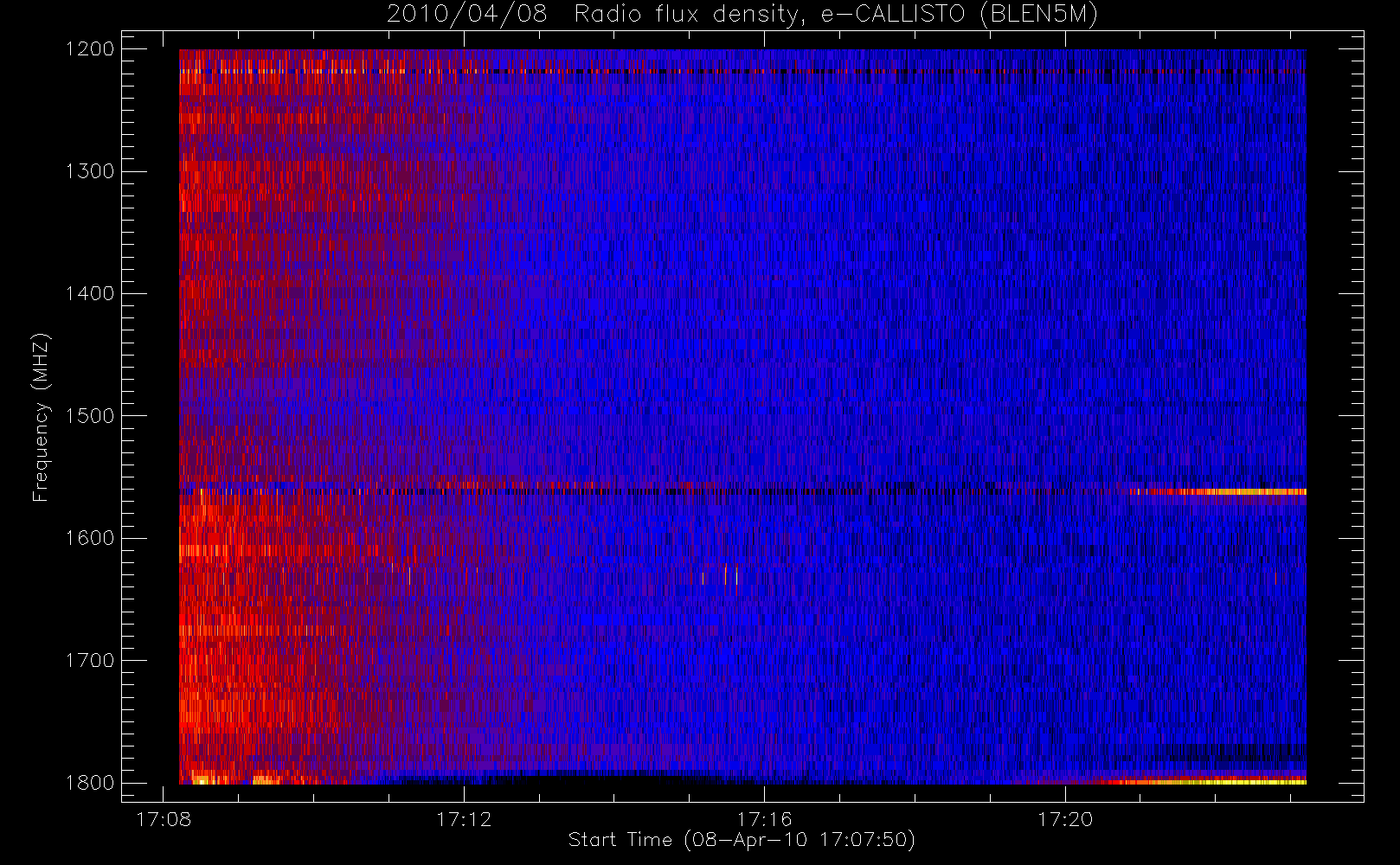This screenshot has width=1400, height=865.
Task: Select the plot title mentioning e-CALLISTO (BLEN5M)
Action: point(742,14)
